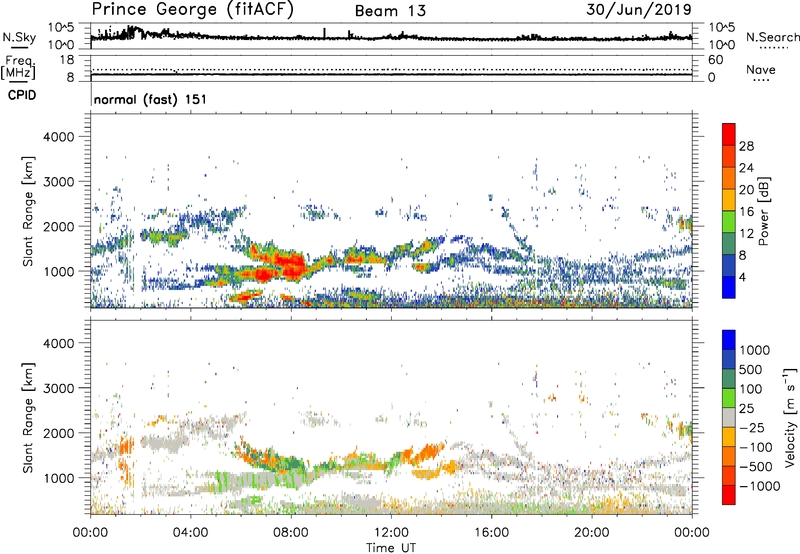
Task: Click the '1000' tick on velocity colorbar
Action: [755, 350]
